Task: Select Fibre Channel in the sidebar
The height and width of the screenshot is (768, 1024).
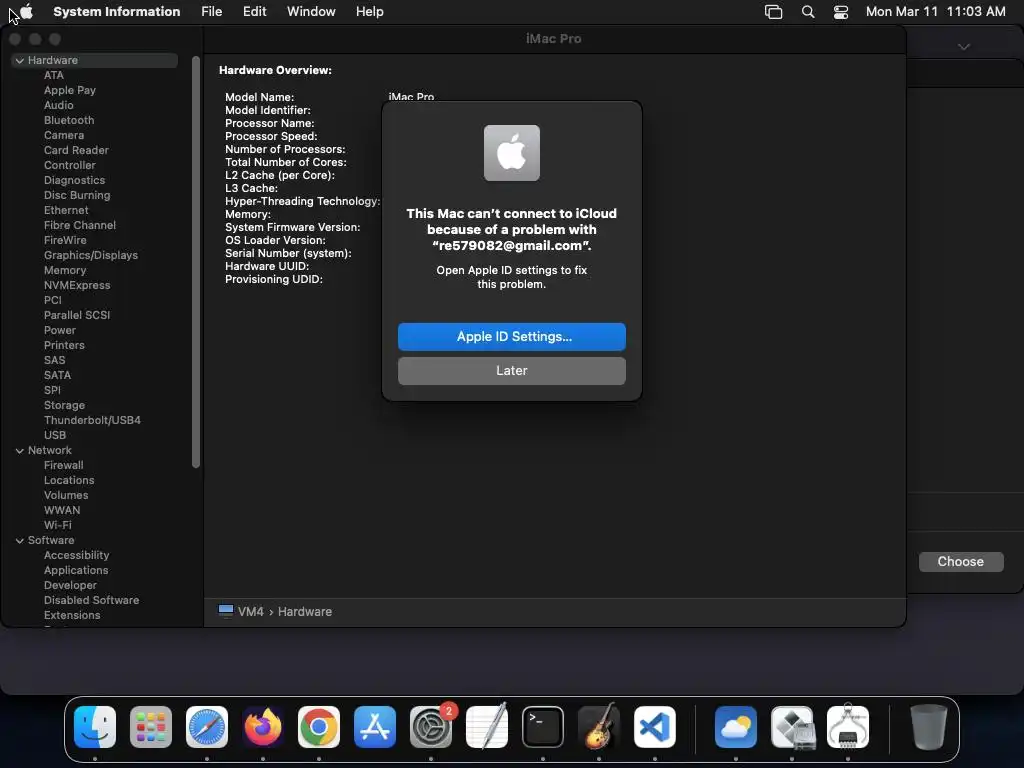Action: (80, 225)
